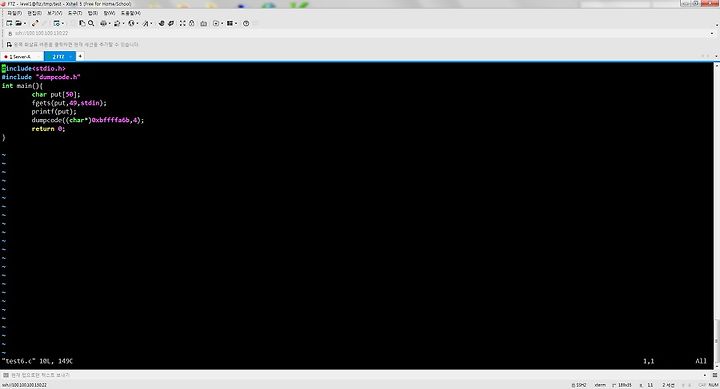Select the active FTZ session tab
The height and width of the screenshot is (389, 720).
click(60, 56)
